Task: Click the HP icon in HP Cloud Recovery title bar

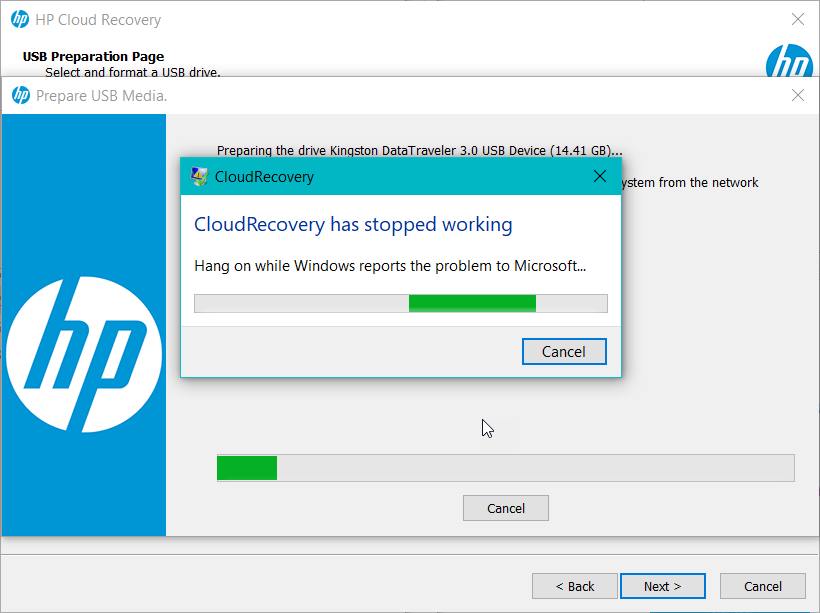Action: tap(20, 20)
